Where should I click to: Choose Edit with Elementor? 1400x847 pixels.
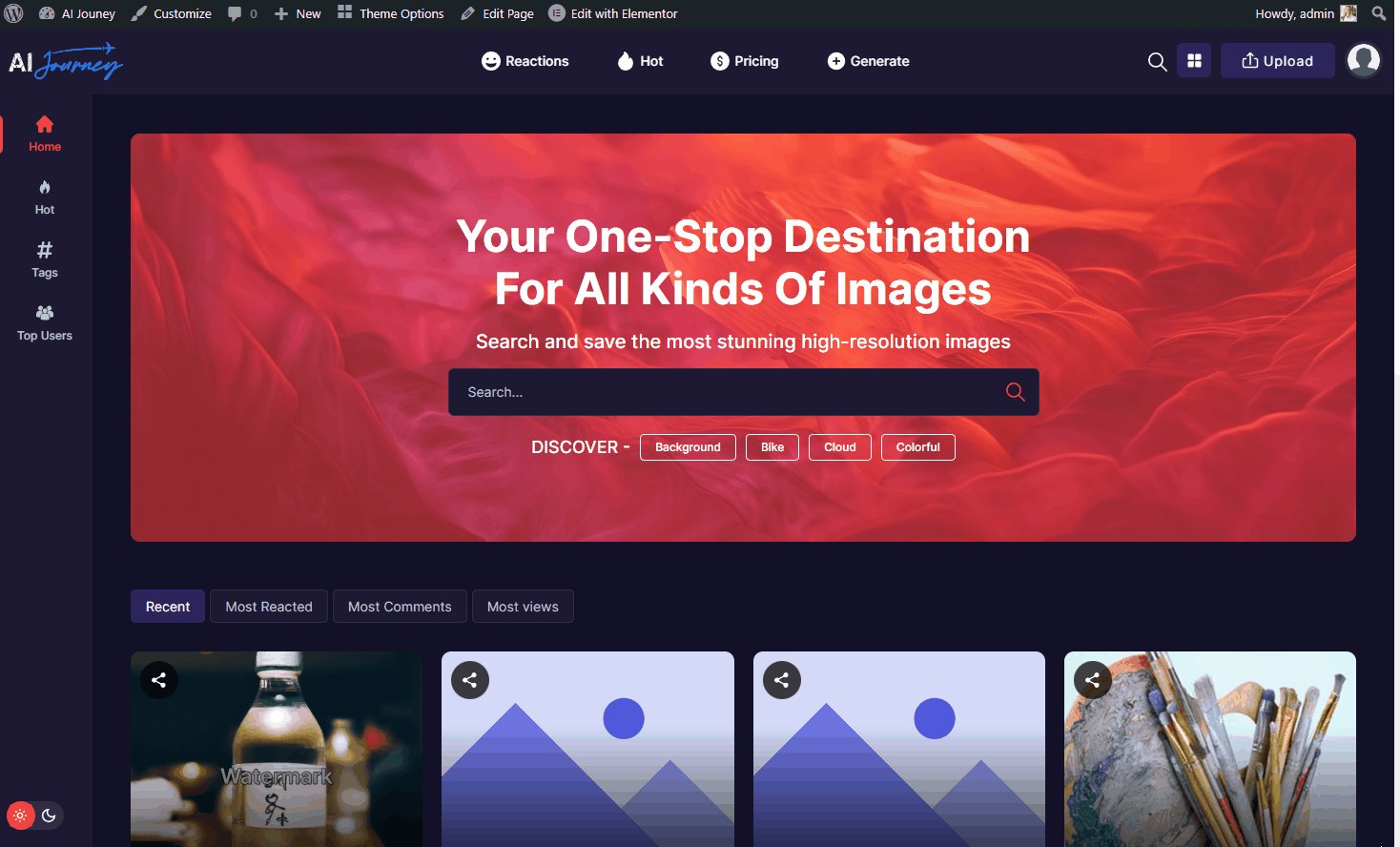click(x=613, y=13)
